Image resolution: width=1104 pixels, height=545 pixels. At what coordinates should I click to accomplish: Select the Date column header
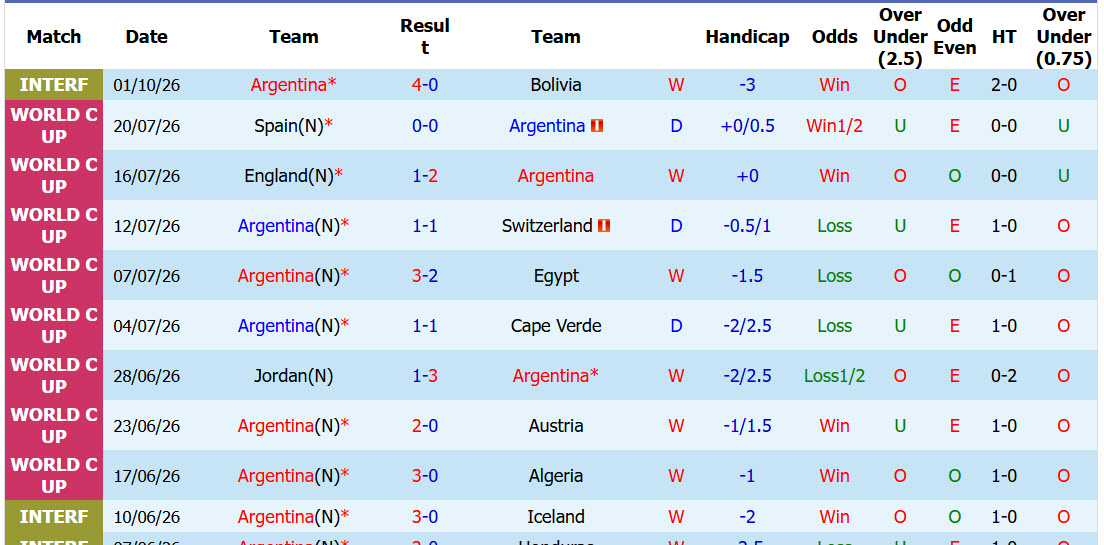(146, 37)
